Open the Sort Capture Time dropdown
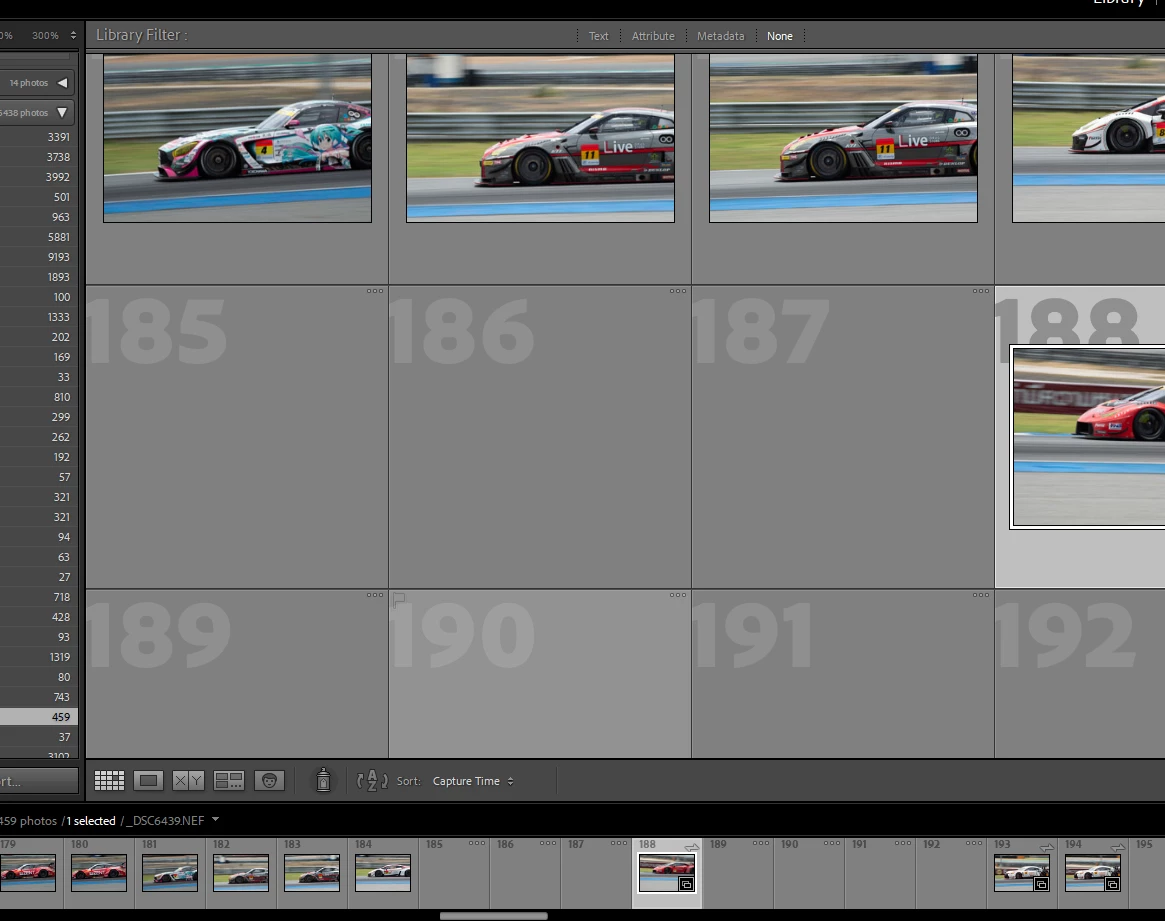Viewport: 1165px width, 921px height. (473, 781)
